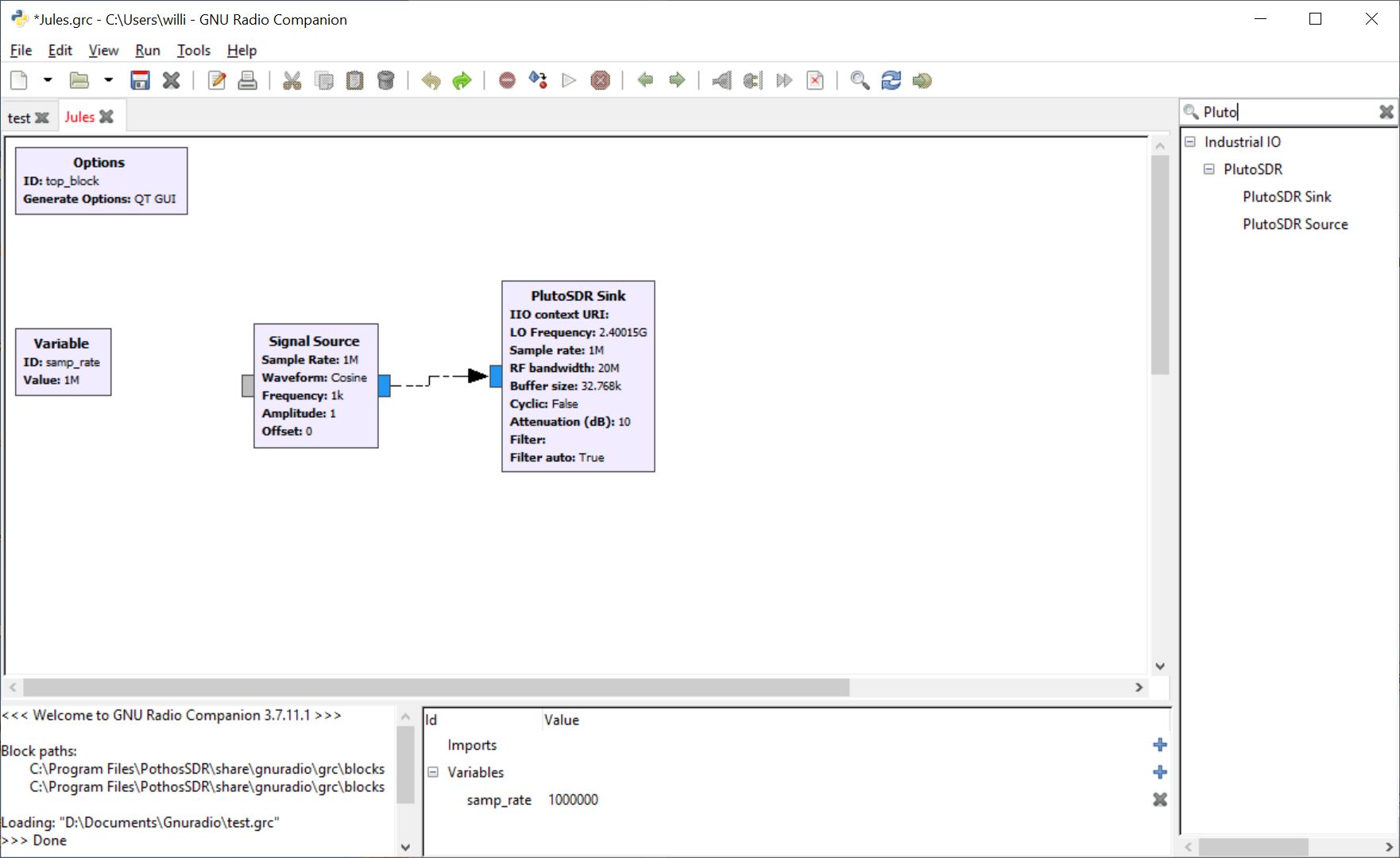Save the flow graph with floppy icon
1400x858 pixels.
141,80
